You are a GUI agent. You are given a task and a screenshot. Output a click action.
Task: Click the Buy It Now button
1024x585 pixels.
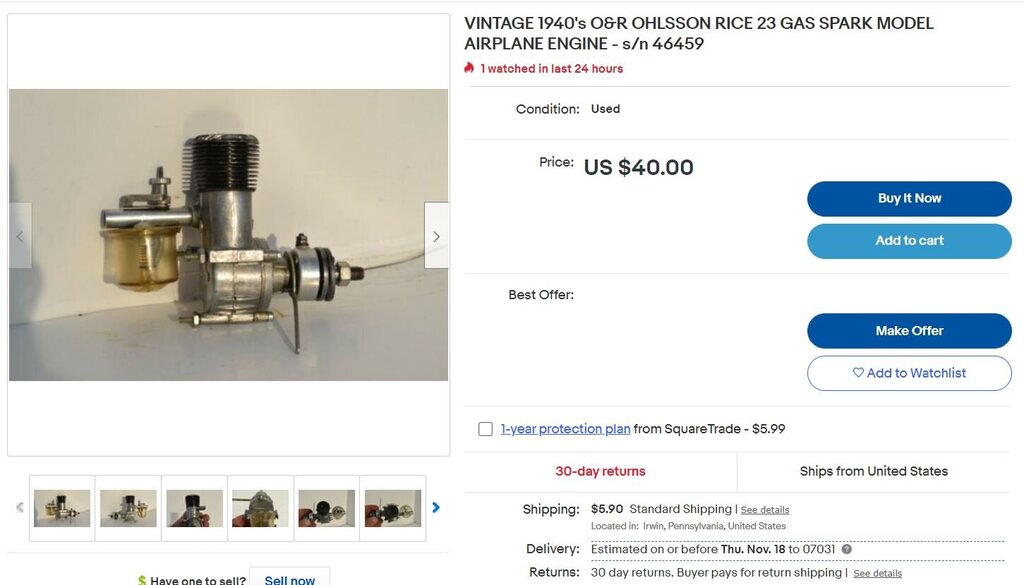909,198
